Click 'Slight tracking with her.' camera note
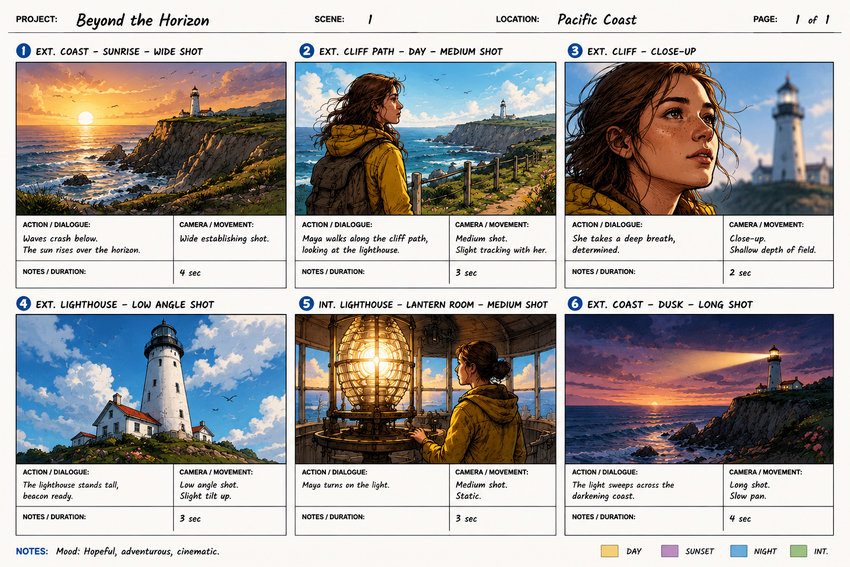 coord(501,250)
